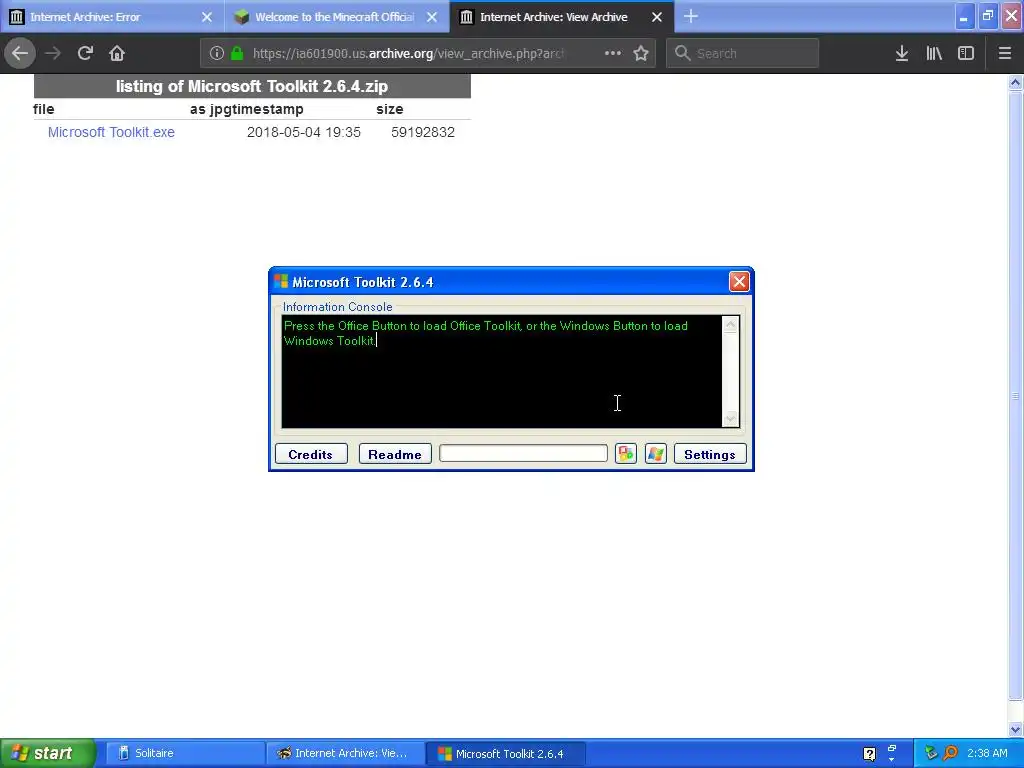1024x768 pixels.
Task: Close the Internet Archive: Error tab
Action: pos(207,17)
